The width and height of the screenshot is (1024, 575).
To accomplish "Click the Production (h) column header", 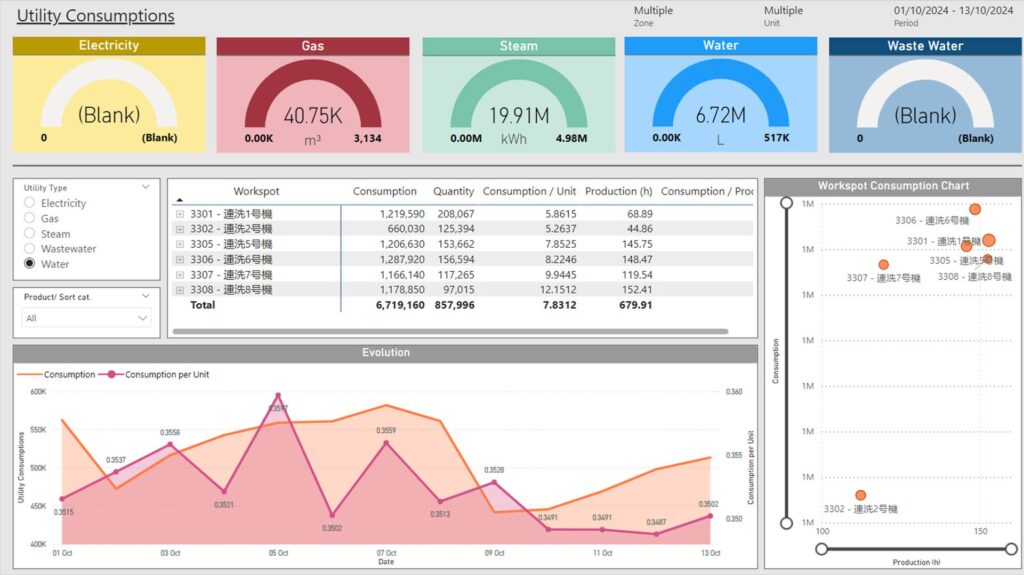I will click(618, 191).
